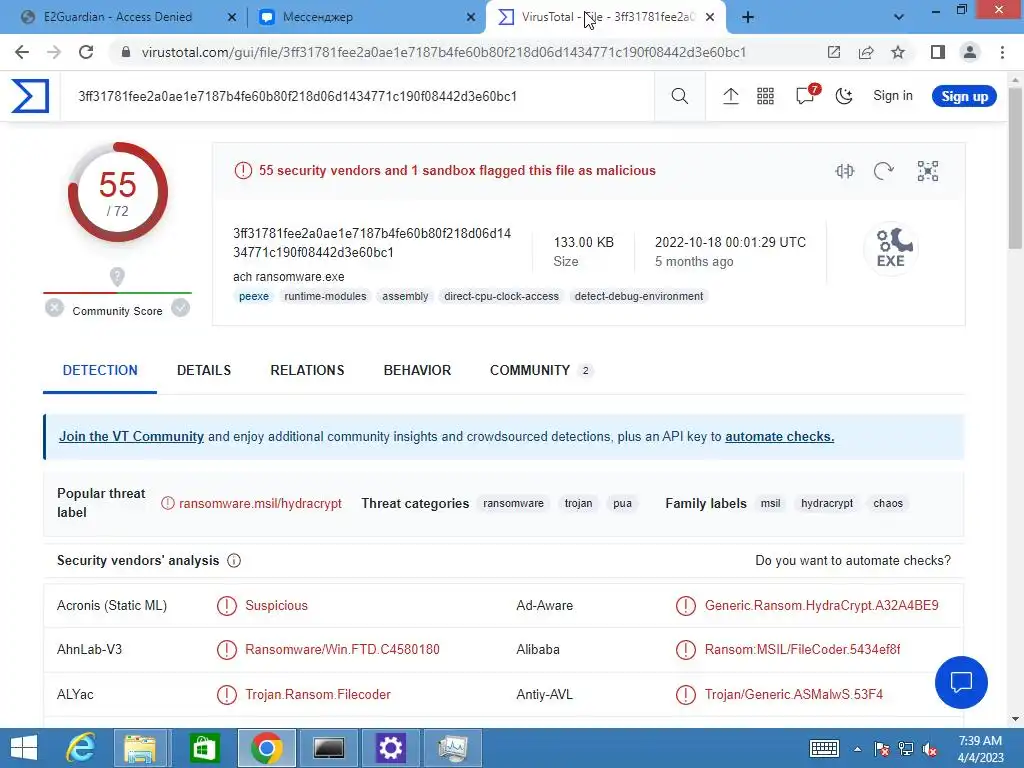Open the Chrome profile avatar icon

coord(970,52)
